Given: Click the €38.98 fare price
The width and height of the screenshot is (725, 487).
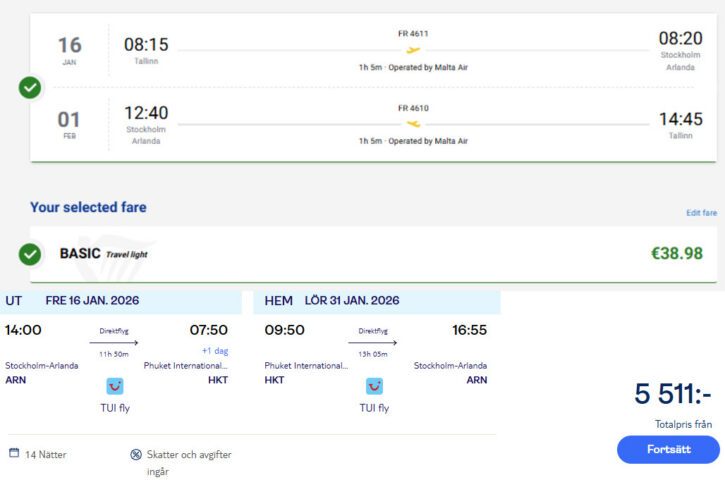Looking at the screenshot, I should coord(677,254).
